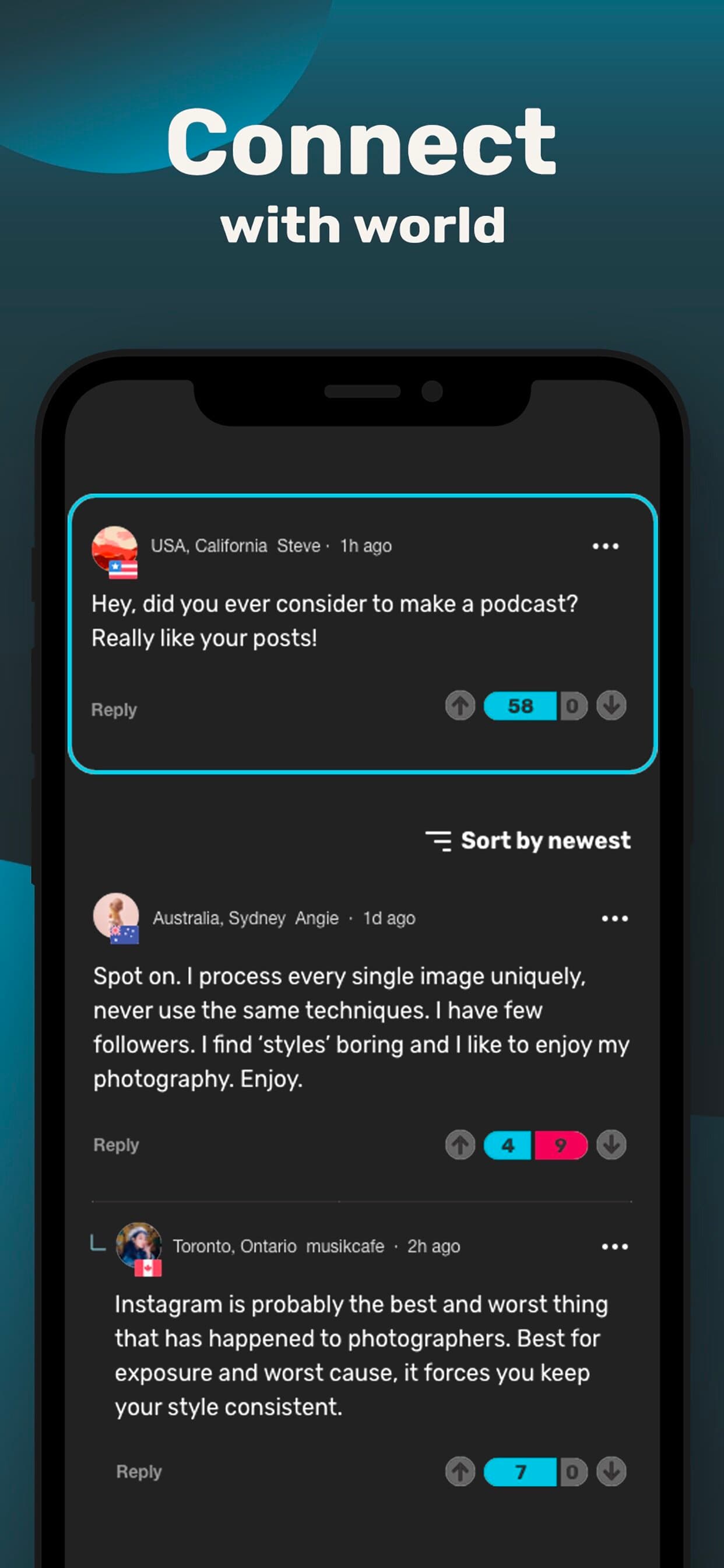
Task: Tap the blue 7 upvote count
Action: (x=520, y=1472)
